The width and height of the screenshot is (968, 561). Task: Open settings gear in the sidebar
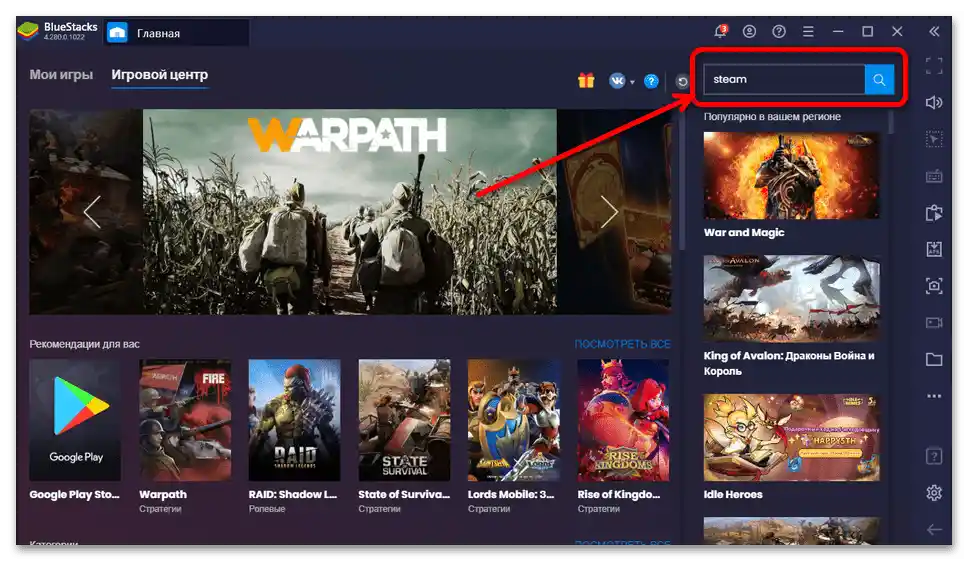coord(934,492)
